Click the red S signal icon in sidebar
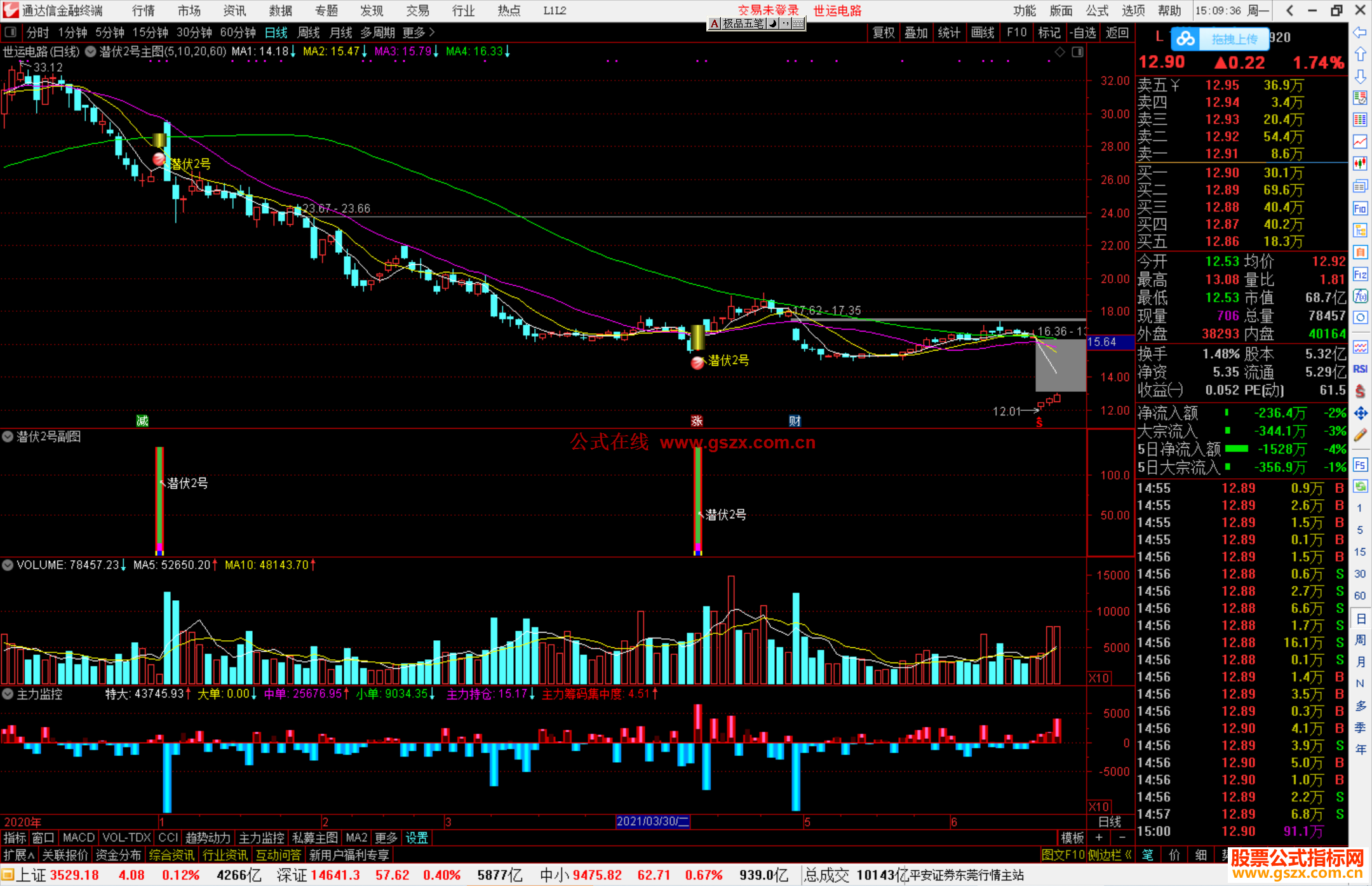The image size is (1372, 886). click(x=1360, y=391)
